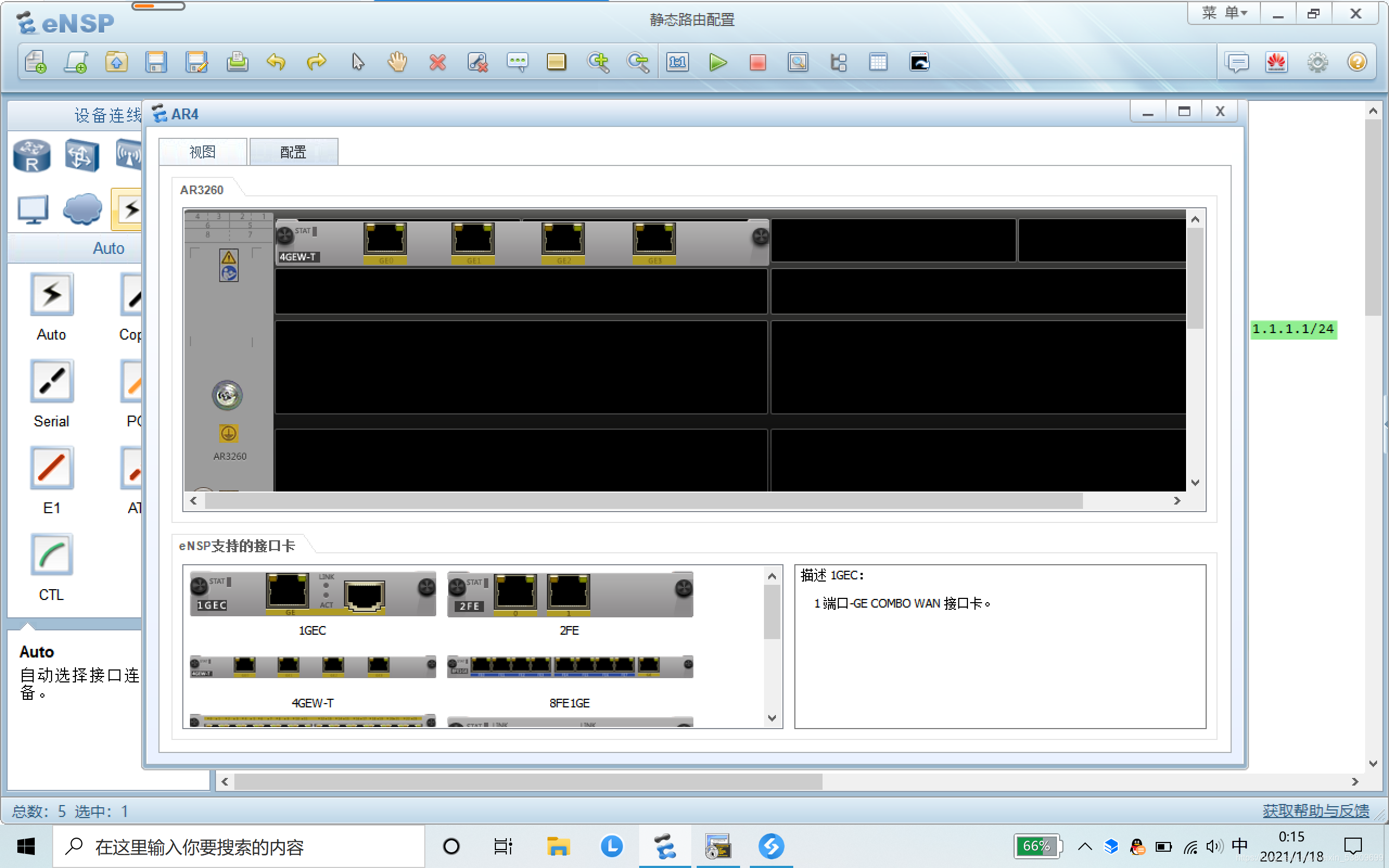Open the sample topology icon
Screen dimensions: 1389x868
76,62
